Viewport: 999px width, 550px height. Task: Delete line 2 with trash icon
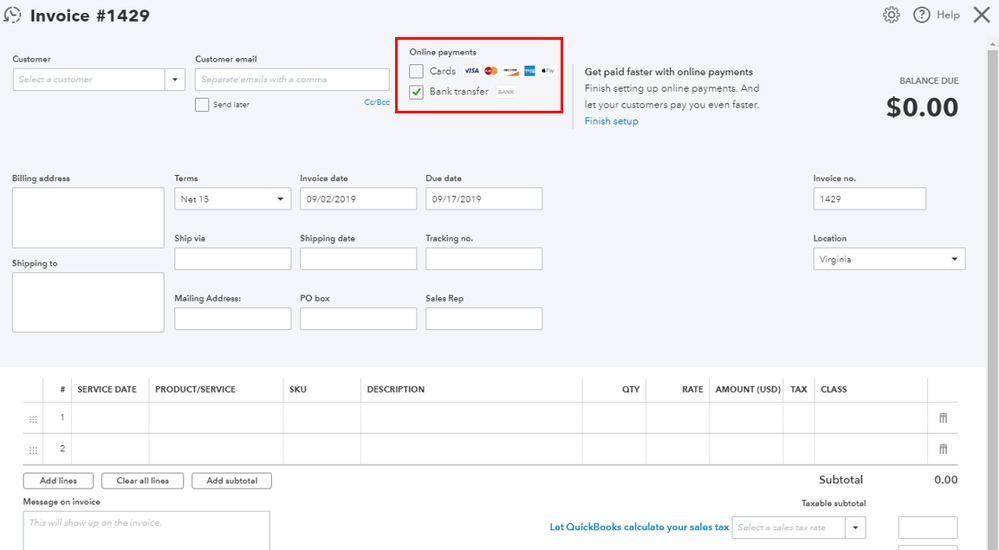click(943, 449)
